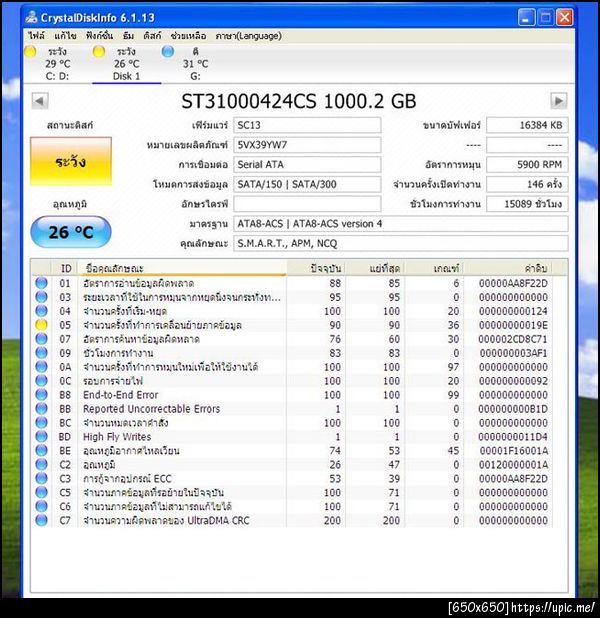Click the SC13 firmware field

[307, 125]
